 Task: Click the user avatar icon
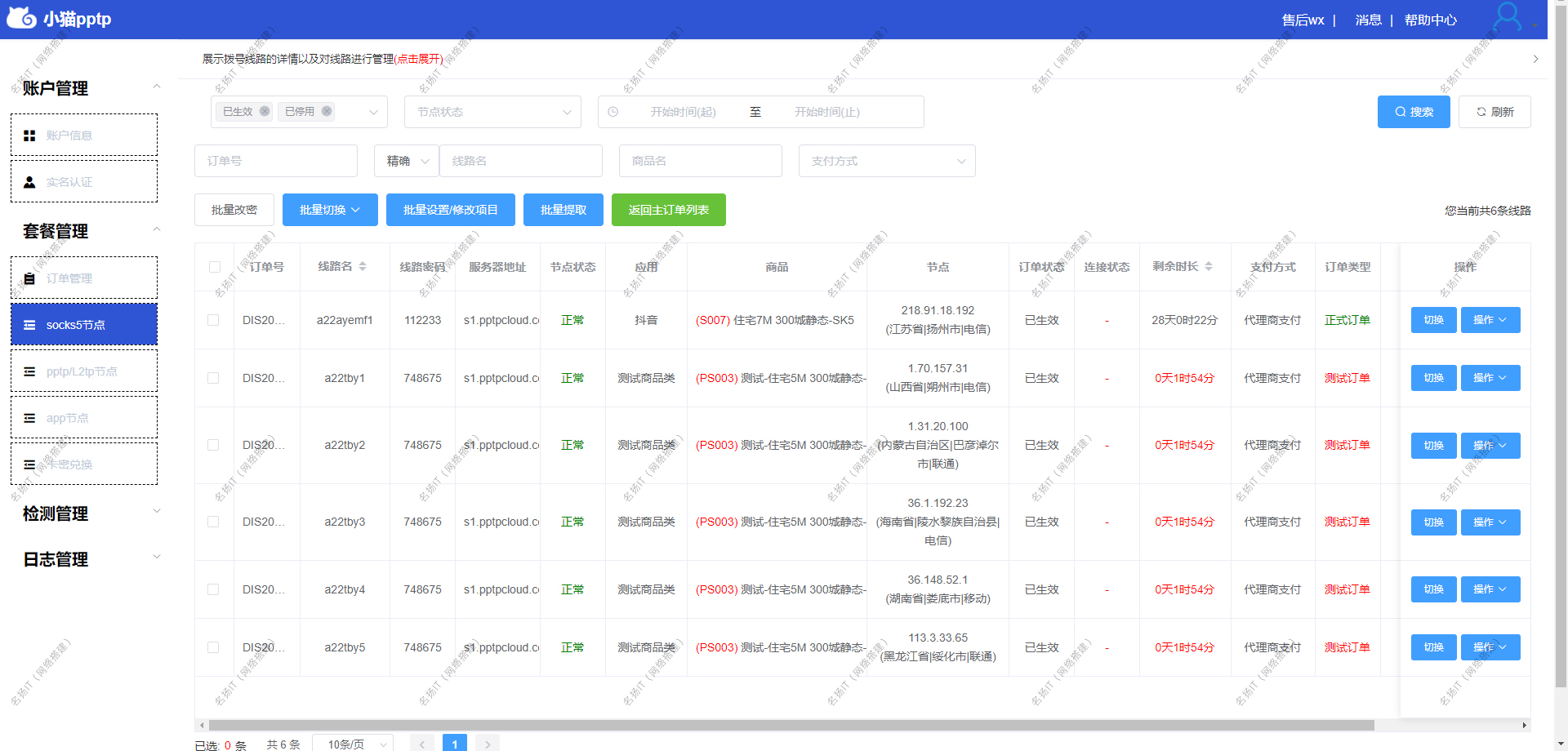pos(1507,17)
